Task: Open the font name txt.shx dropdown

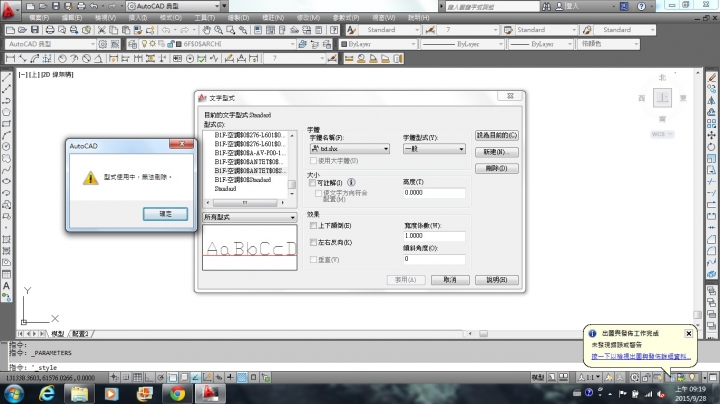Action: click(x=350, y=149)
